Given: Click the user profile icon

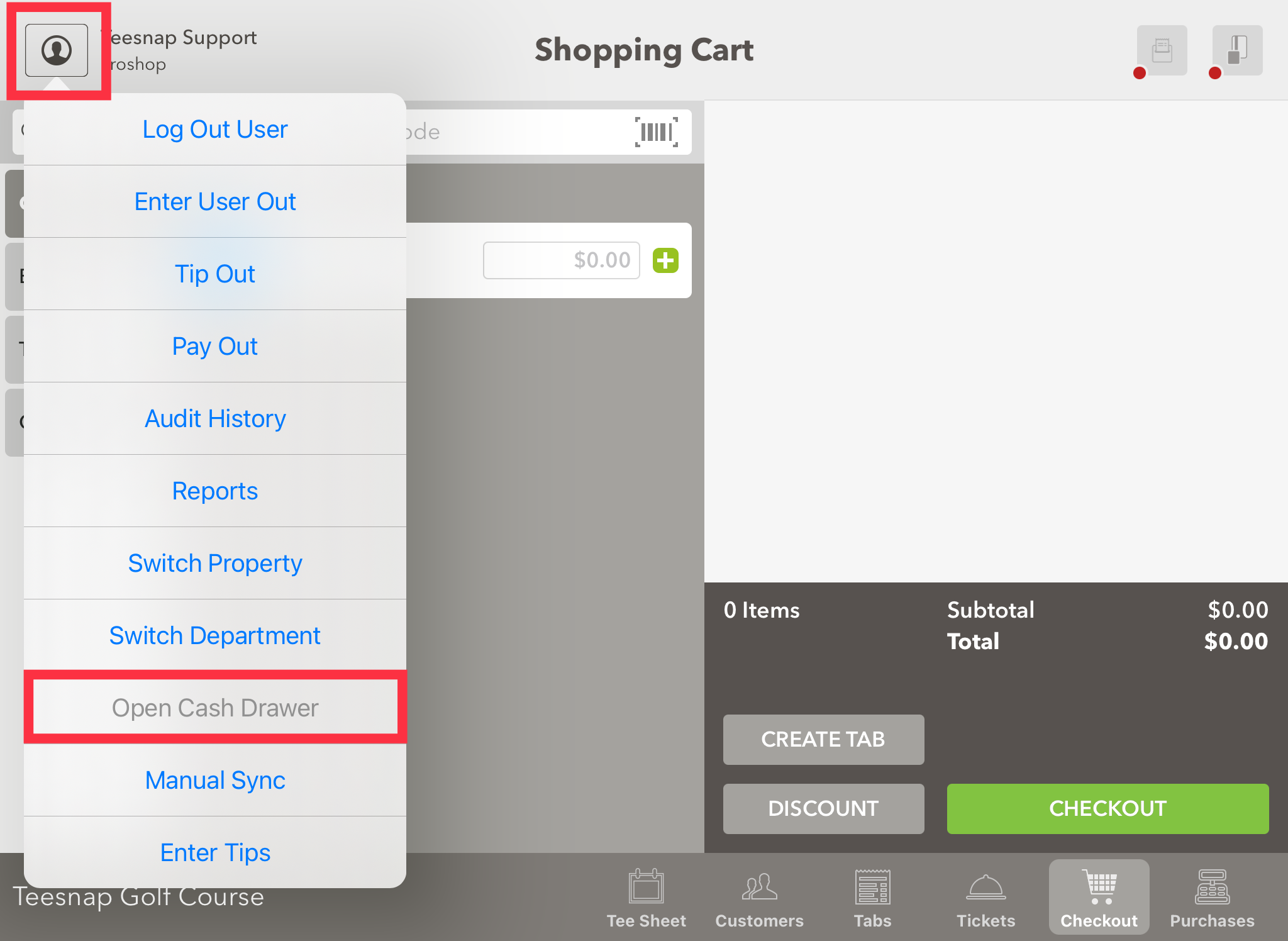Looking at the screenshot, I should click(57, 50).
